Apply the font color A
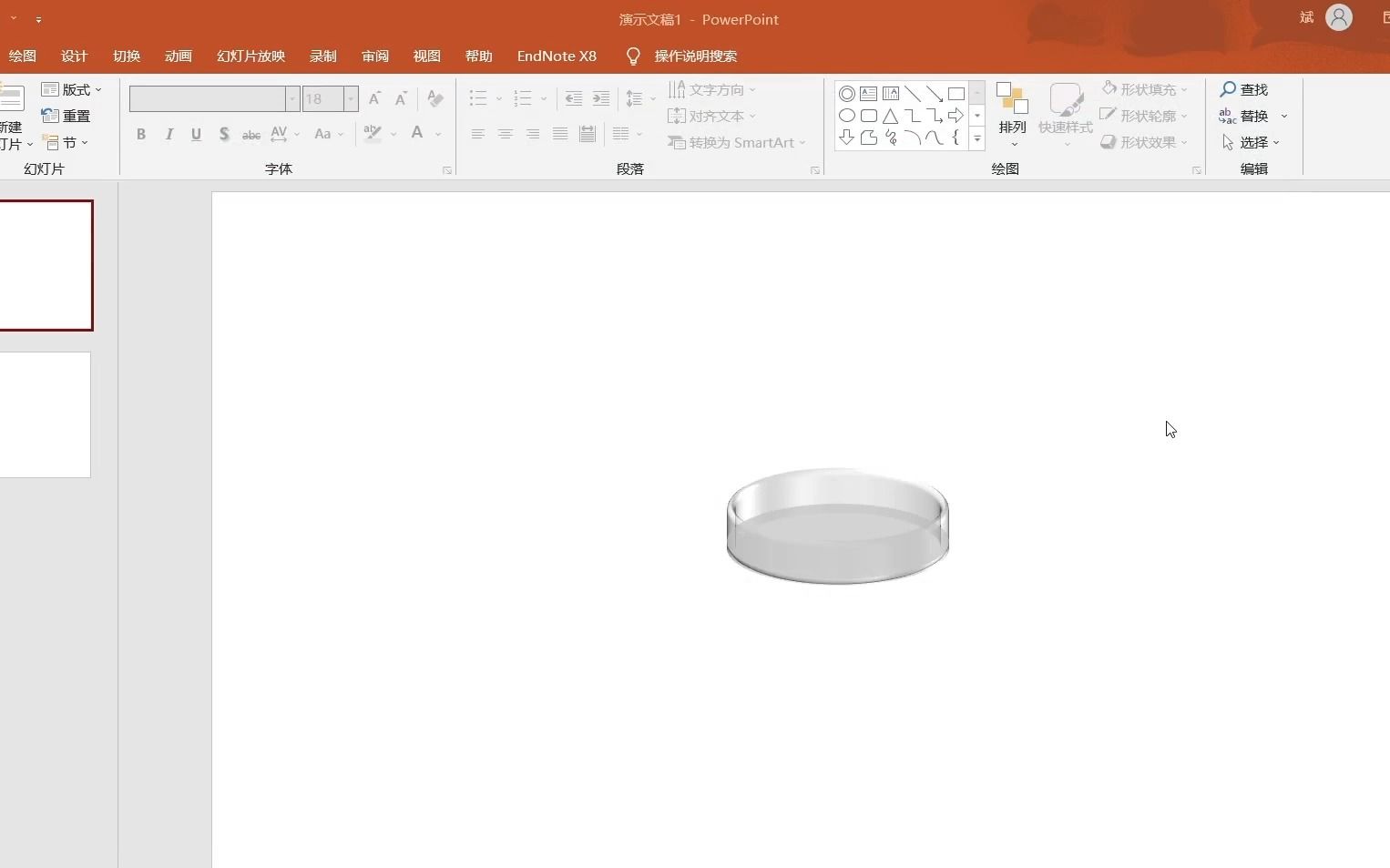This screenshot has width=1390, height=868. pyautogui.click(x=417, y=134)
